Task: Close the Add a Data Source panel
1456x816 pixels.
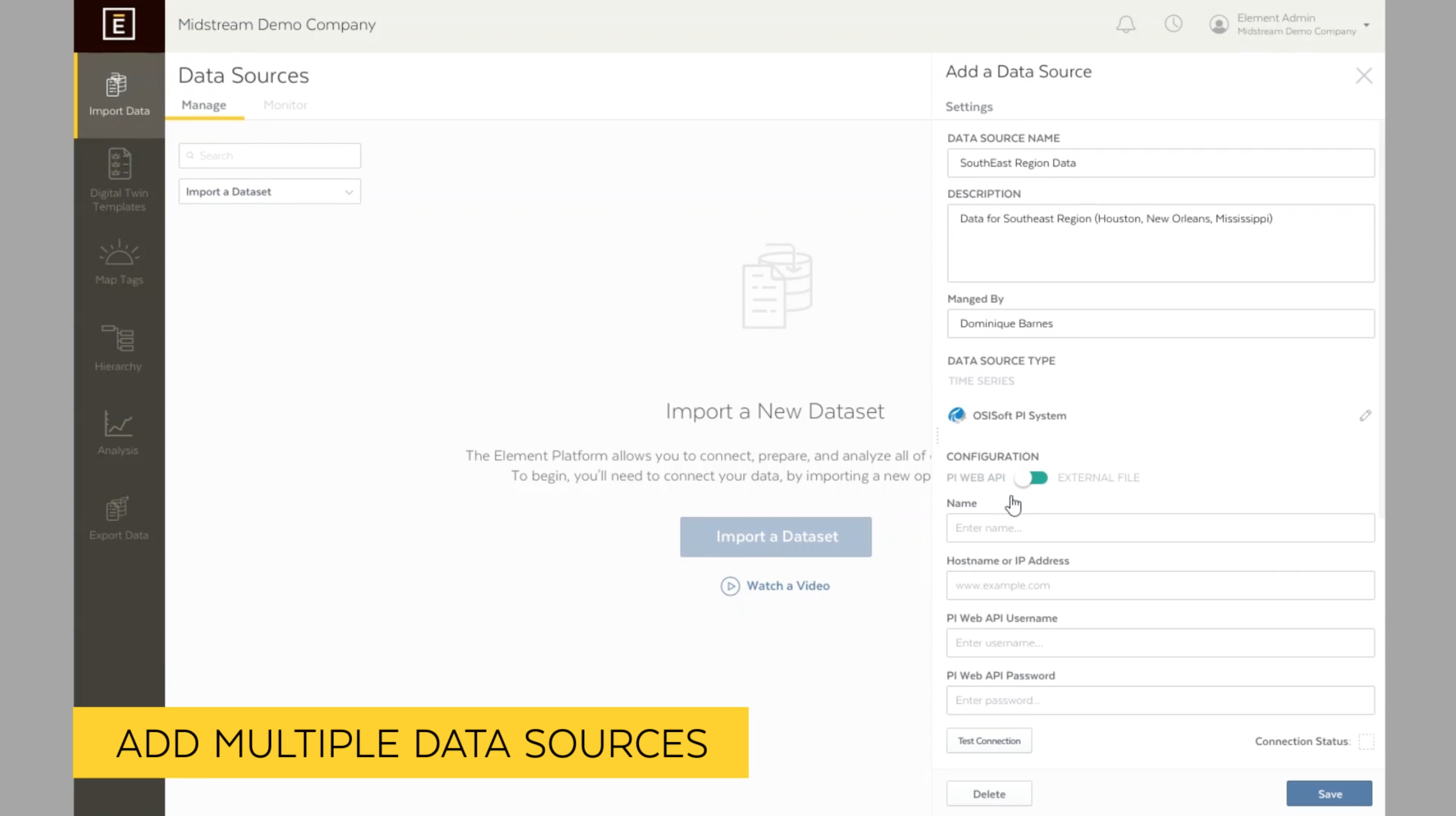Action: point(1364,76)
